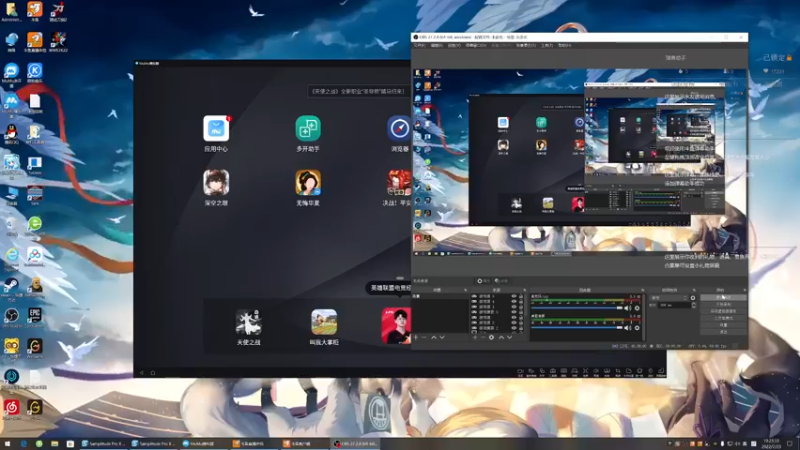Click the 设置 button in OBS controls
Image resolution: width=800 pixels, height=450 pixels.
click(x=723, y=325)
